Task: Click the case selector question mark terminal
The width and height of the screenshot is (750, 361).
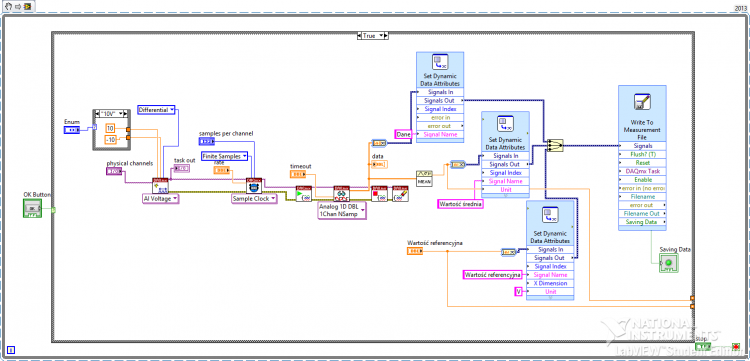Action: (x=54, y=209)
